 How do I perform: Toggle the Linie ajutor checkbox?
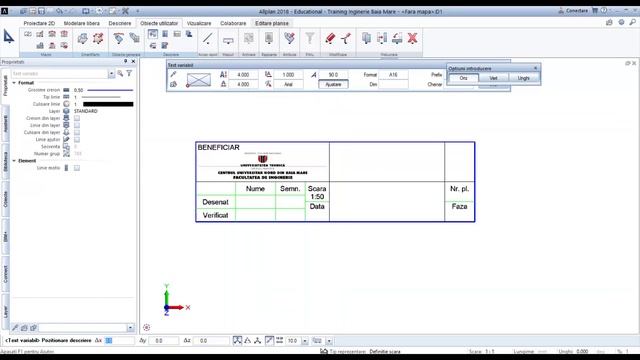[77, 140]
